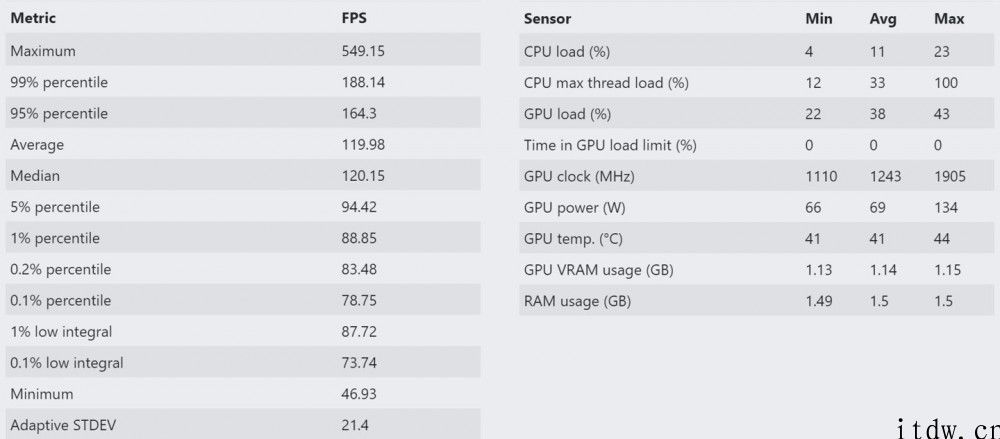This screenshot has width=1000, height=439.
Task: Click the CPU max thread load row
Action: 756,82
